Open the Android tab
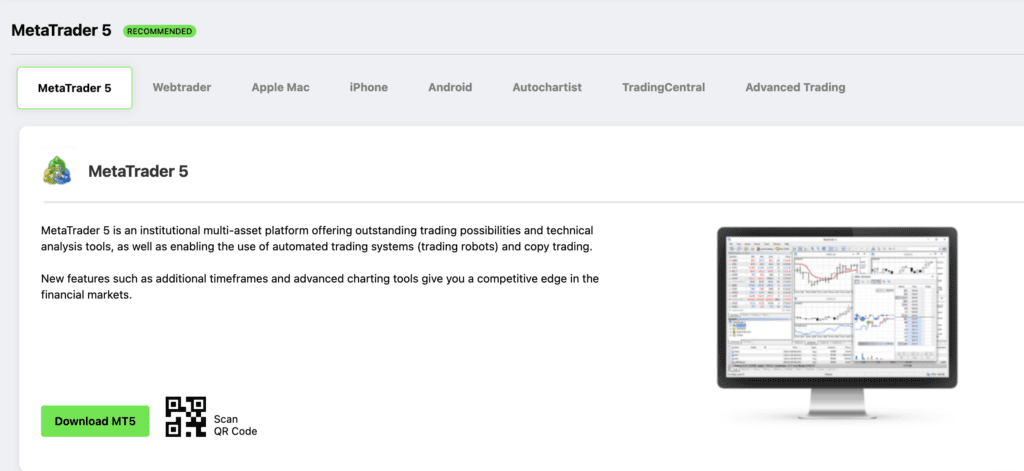 pos(450,87)
